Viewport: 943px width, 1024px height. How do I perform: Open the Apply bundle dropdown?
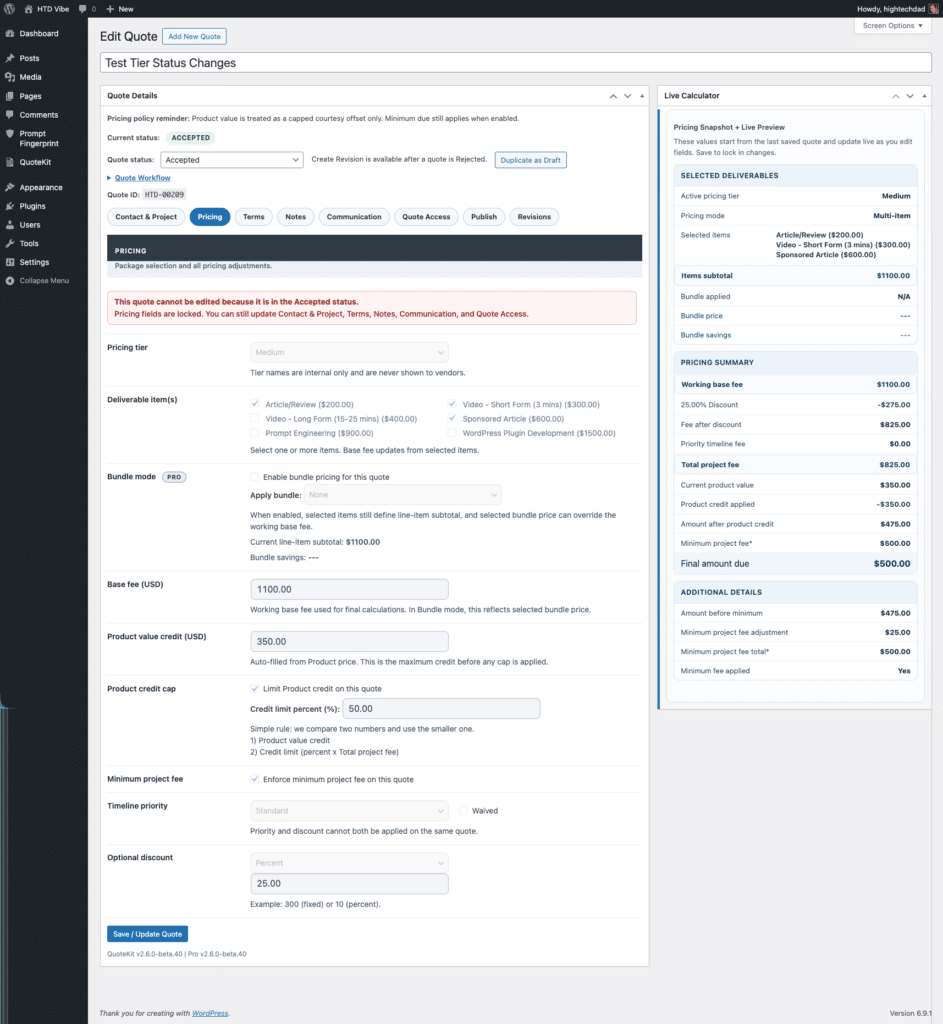pyautogui.click(x=404, y=495)
